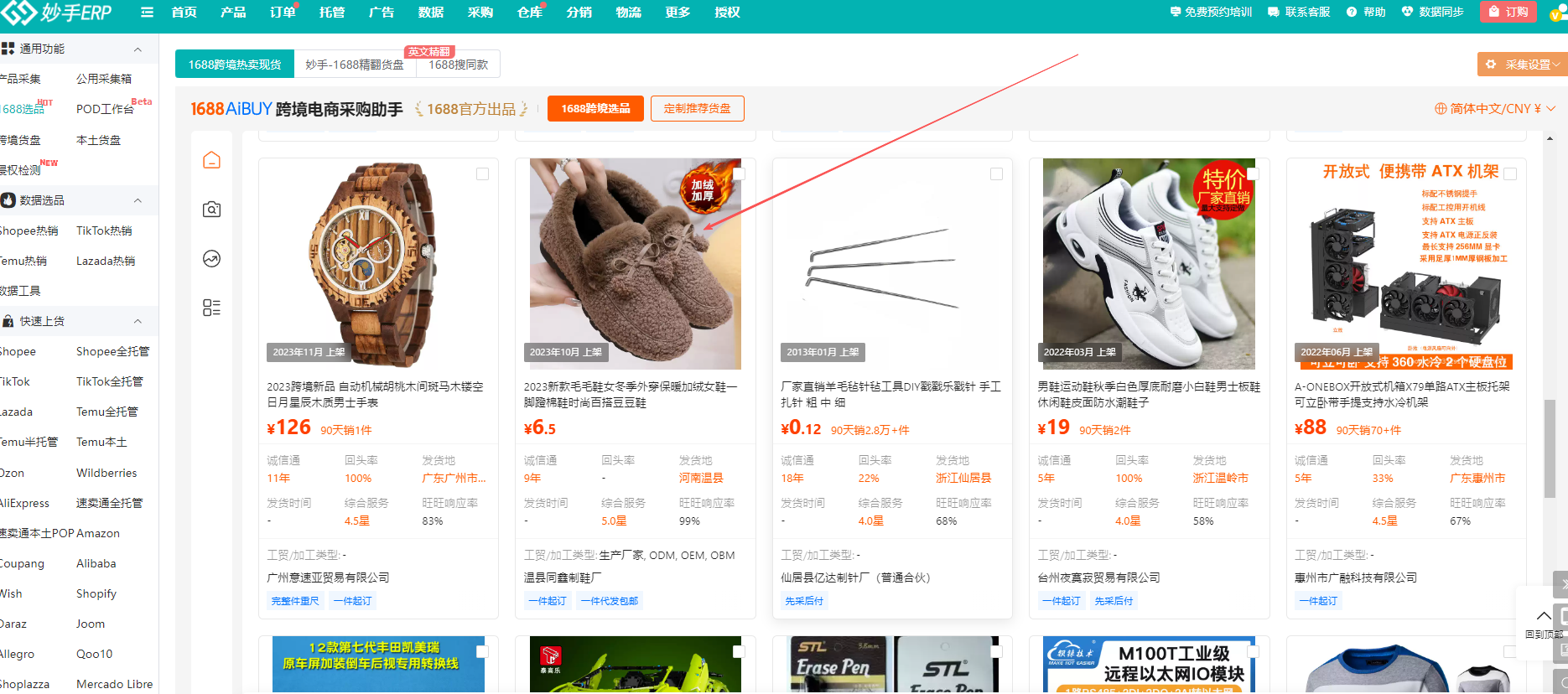Open Shopee热销 in sidebar
The width and height of the screenshot is (1568, 694).
(29, 230)
